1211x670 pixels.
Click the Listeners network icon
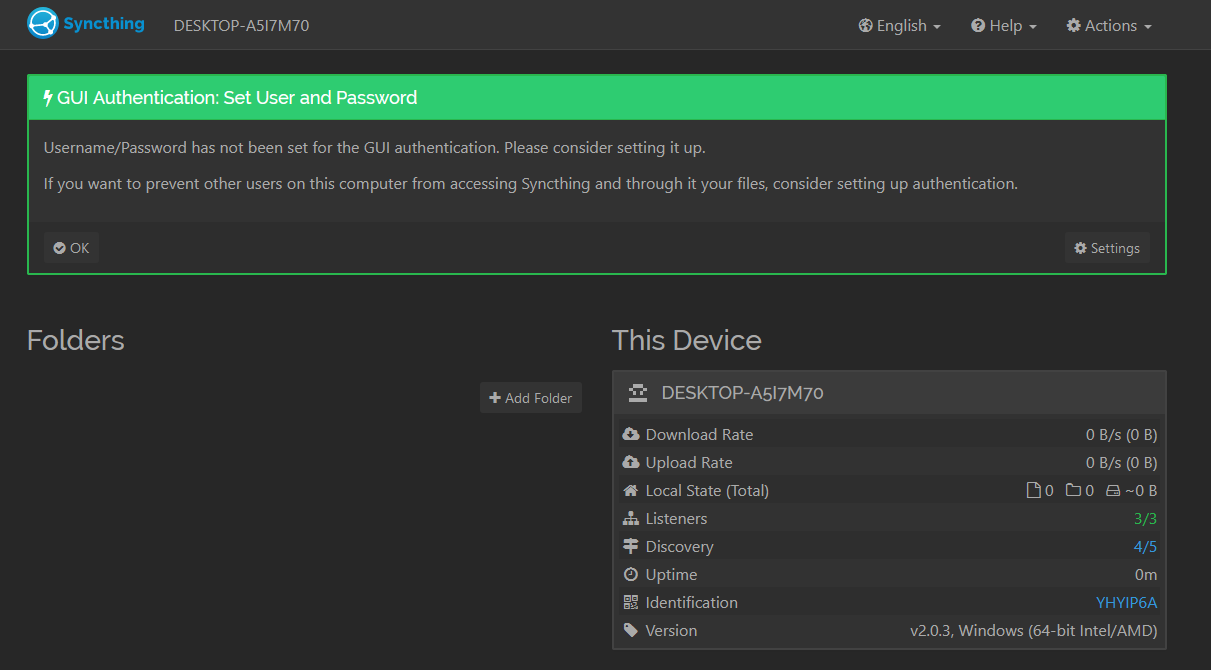click(631, 519)
